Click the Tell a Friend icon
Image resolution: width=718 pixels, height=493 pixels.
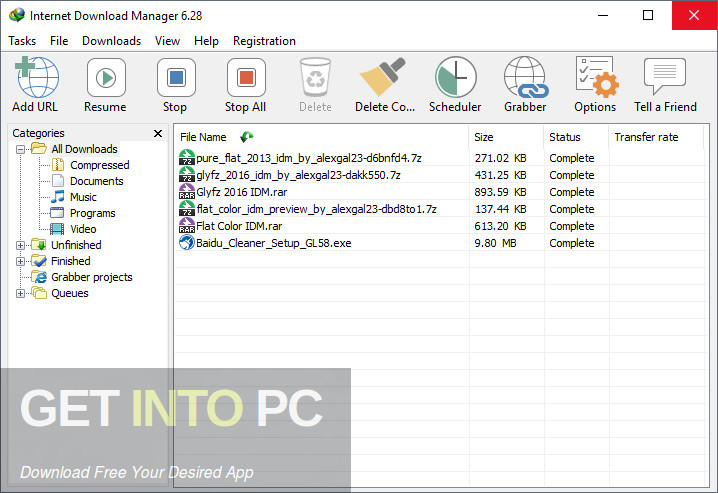click(x=664, y=76)
